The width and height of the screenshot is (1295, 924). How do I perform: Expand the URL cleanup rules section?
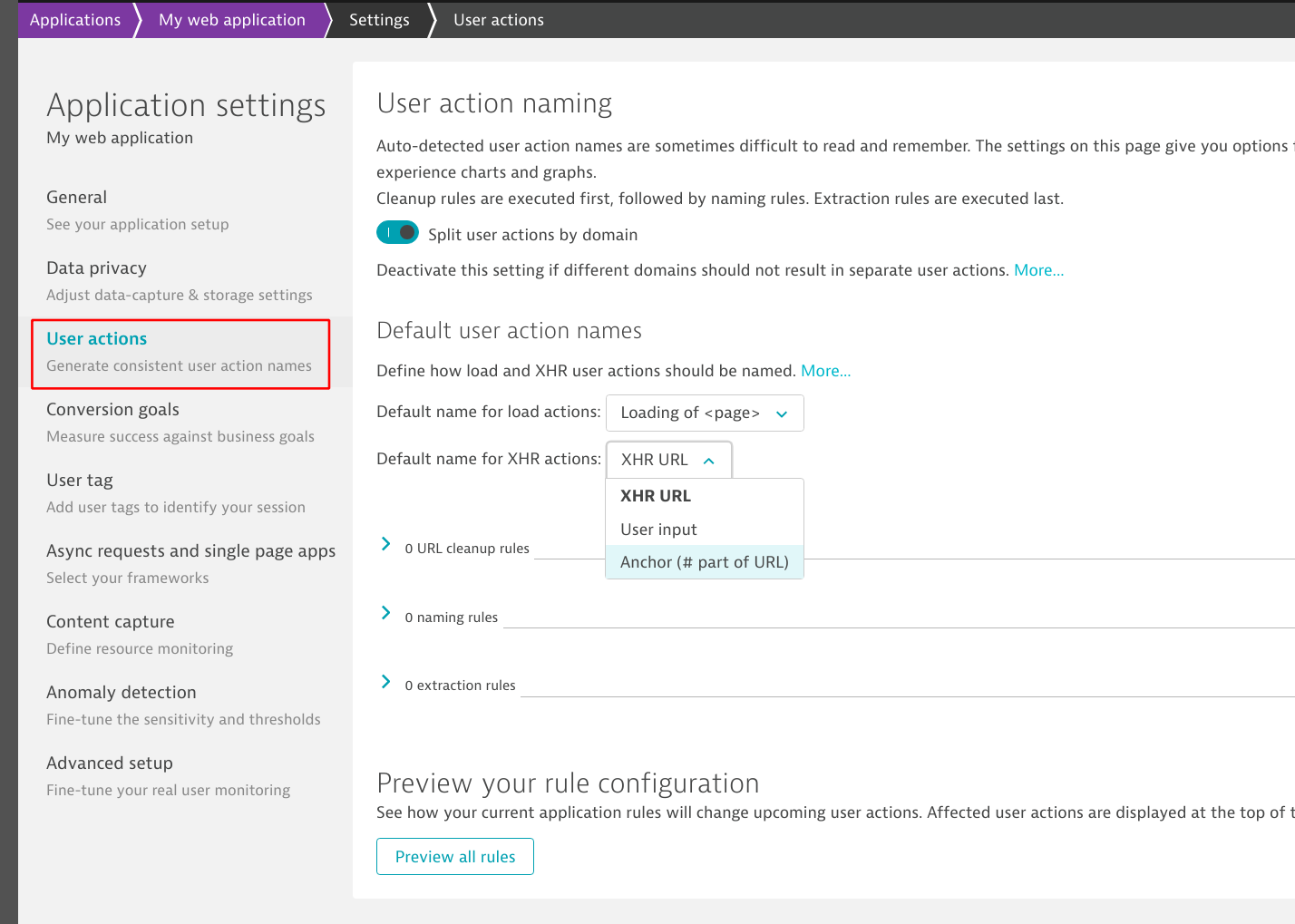(x=386, y=545)
